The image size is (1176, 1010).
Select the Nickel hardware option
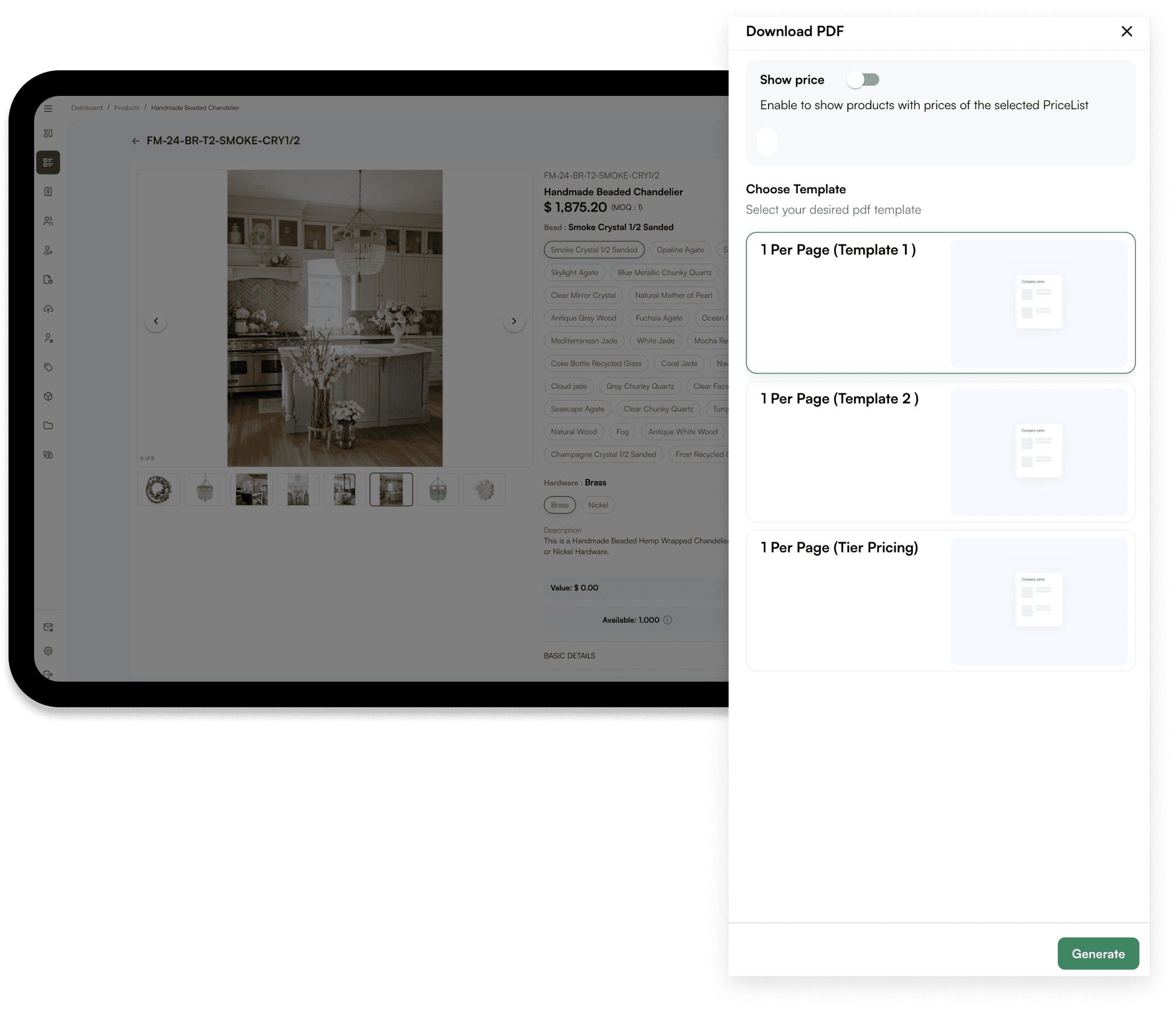pyautogui.click(x=598, y=506)
